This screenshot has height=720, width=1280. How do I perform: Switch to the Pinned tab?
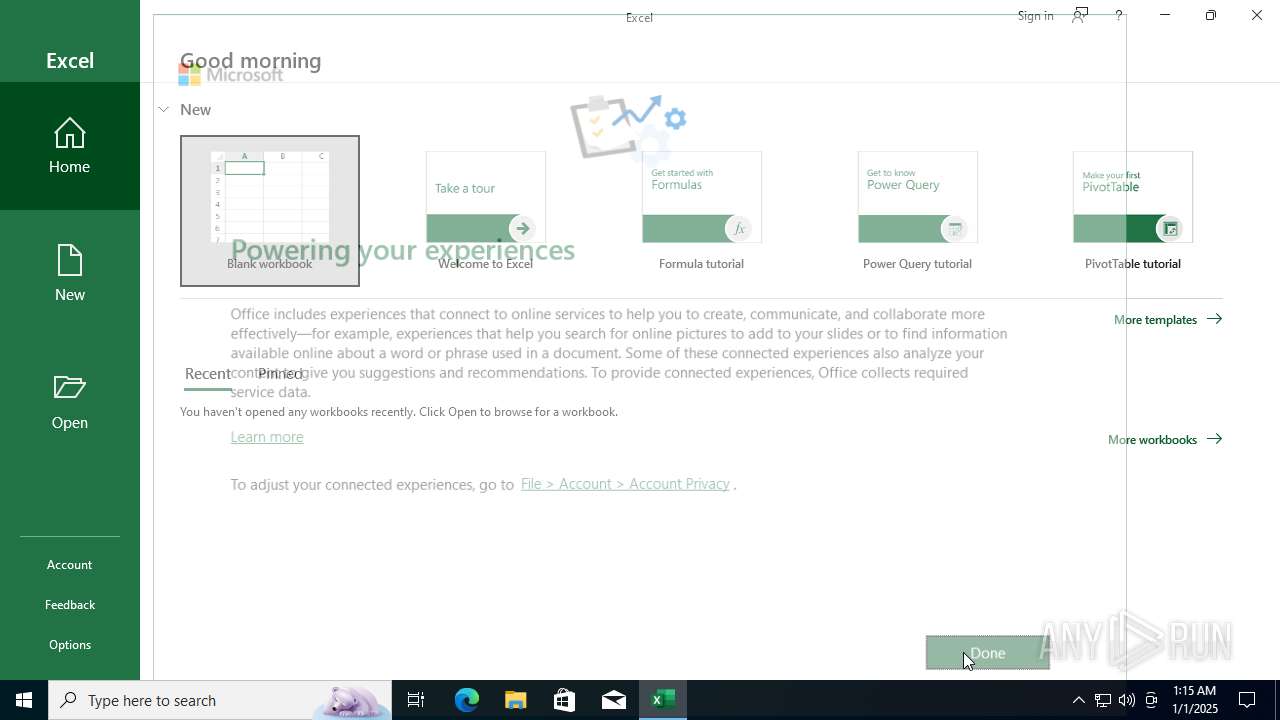pyautogui.click(x=280, y=374)
